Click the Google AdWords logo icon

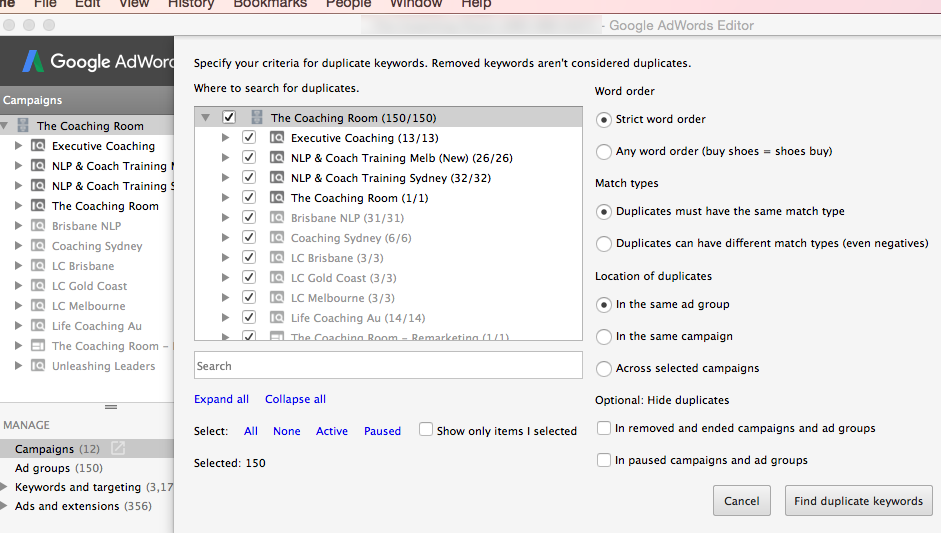coord(32,61)
